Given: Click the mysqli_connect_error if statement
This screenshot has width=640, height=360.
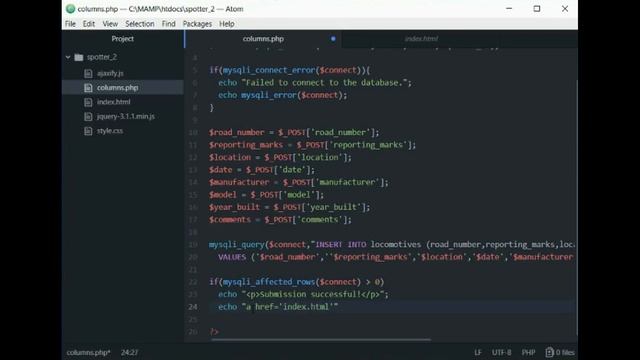Looking at the screenshot, I should click(289, 70).
